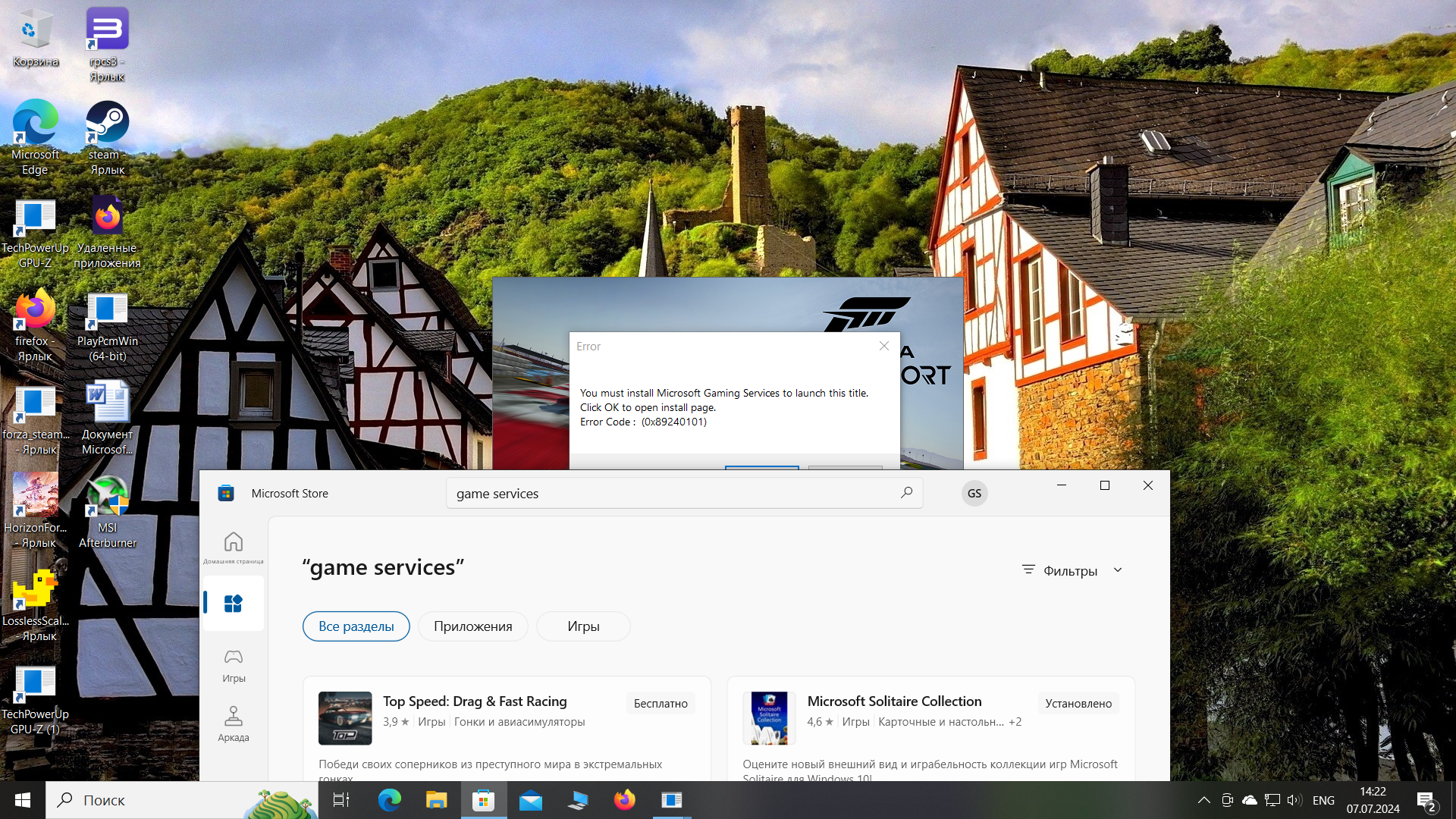The width and height of the screenshot is (1456, 819).
Task: Expand the Filters dropdown
Action: point(1072,570)
